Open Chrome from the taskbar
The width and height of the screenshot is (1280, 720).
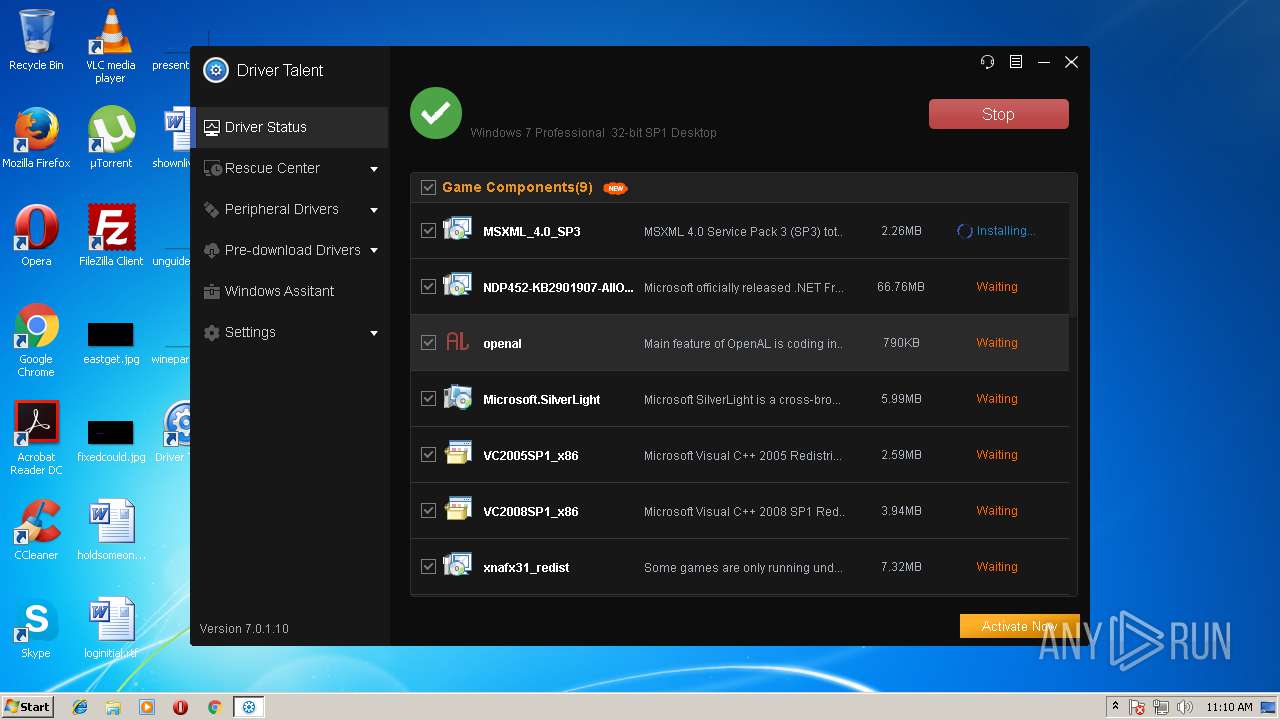[x=214, y=707]
